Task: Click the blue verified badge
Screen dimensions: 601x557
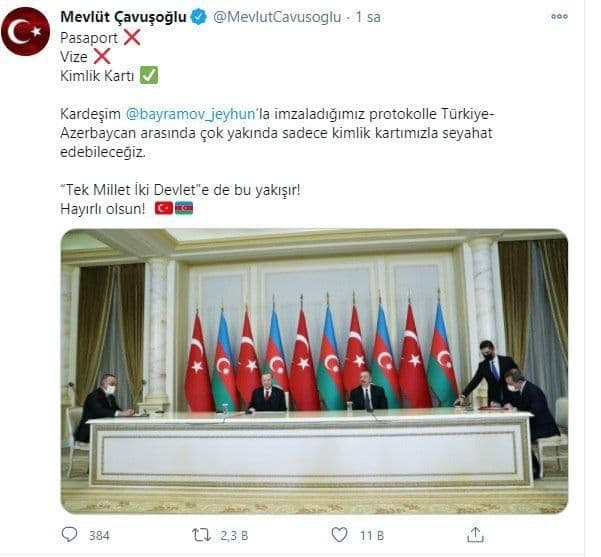Action: tap(199, 17)
